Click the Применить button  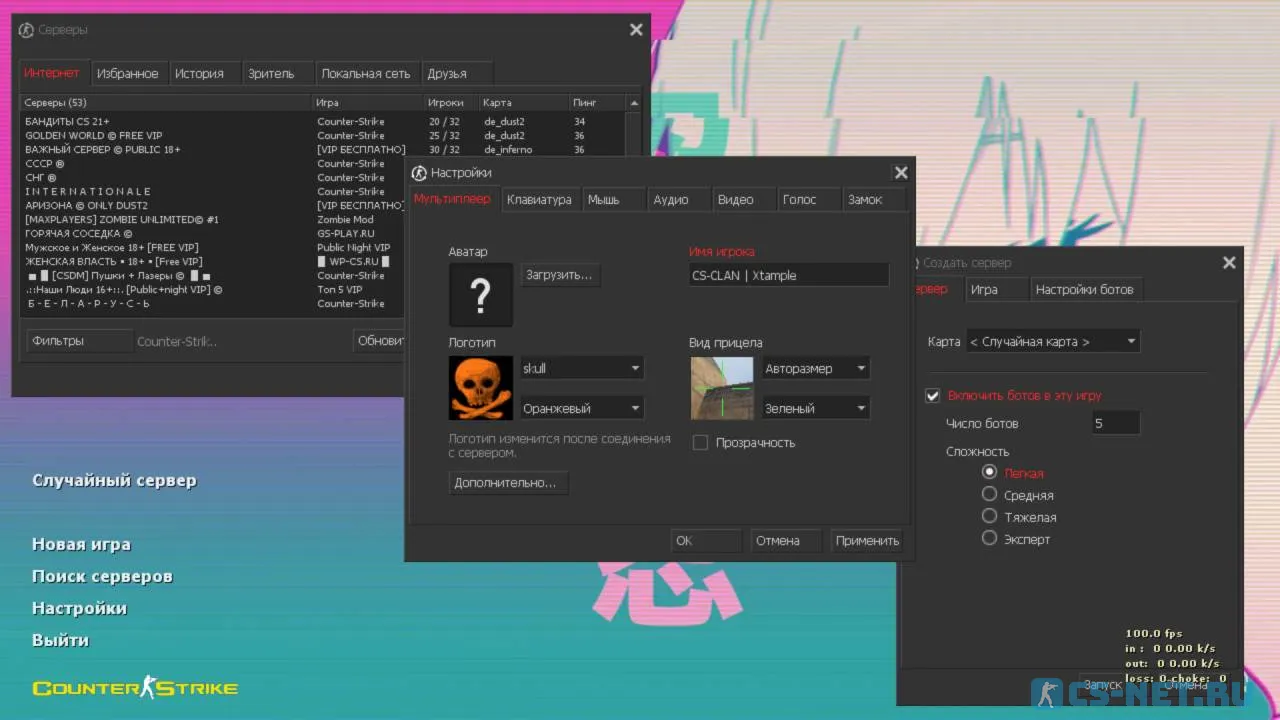tap(866, 540)
